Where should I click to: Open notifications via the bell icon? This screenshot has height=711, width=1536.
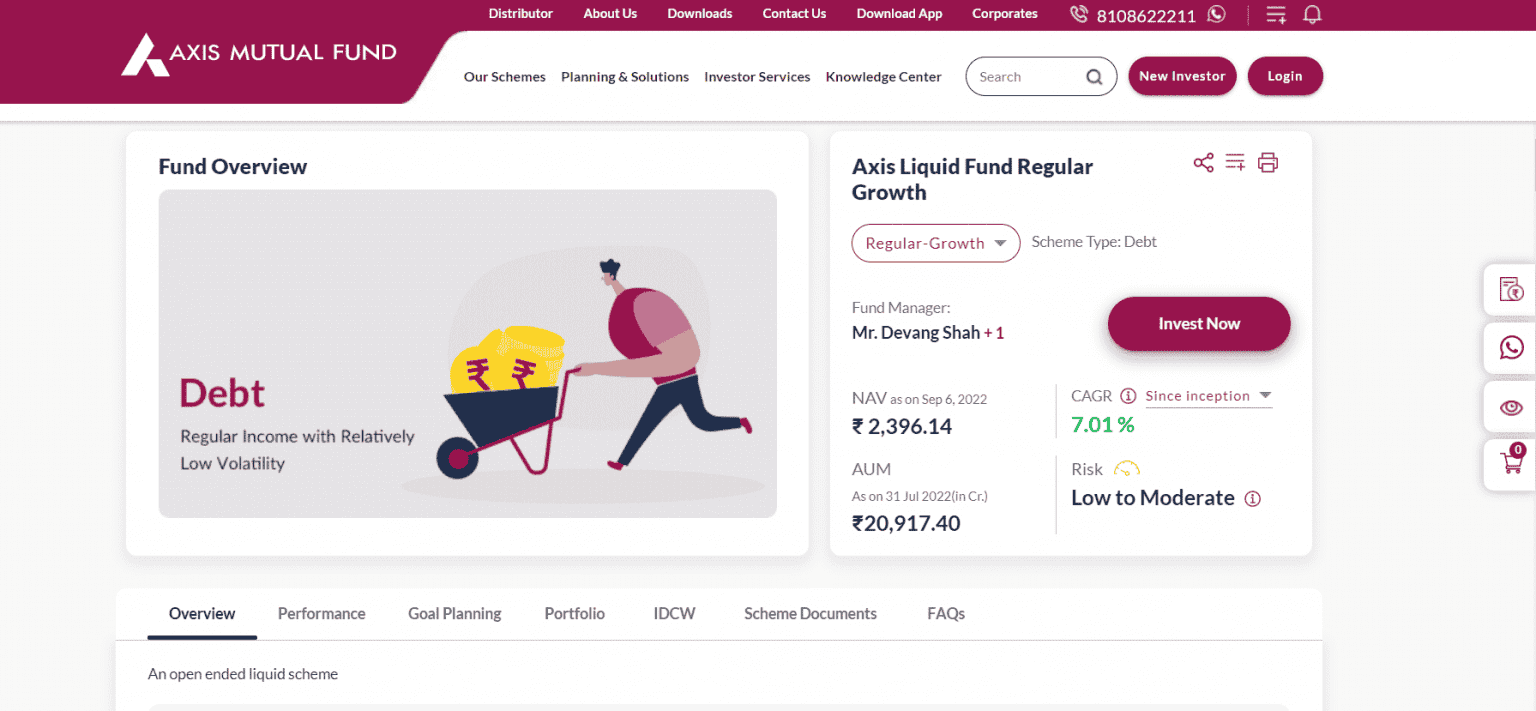pyautogui.click(x=1312, y=14)
